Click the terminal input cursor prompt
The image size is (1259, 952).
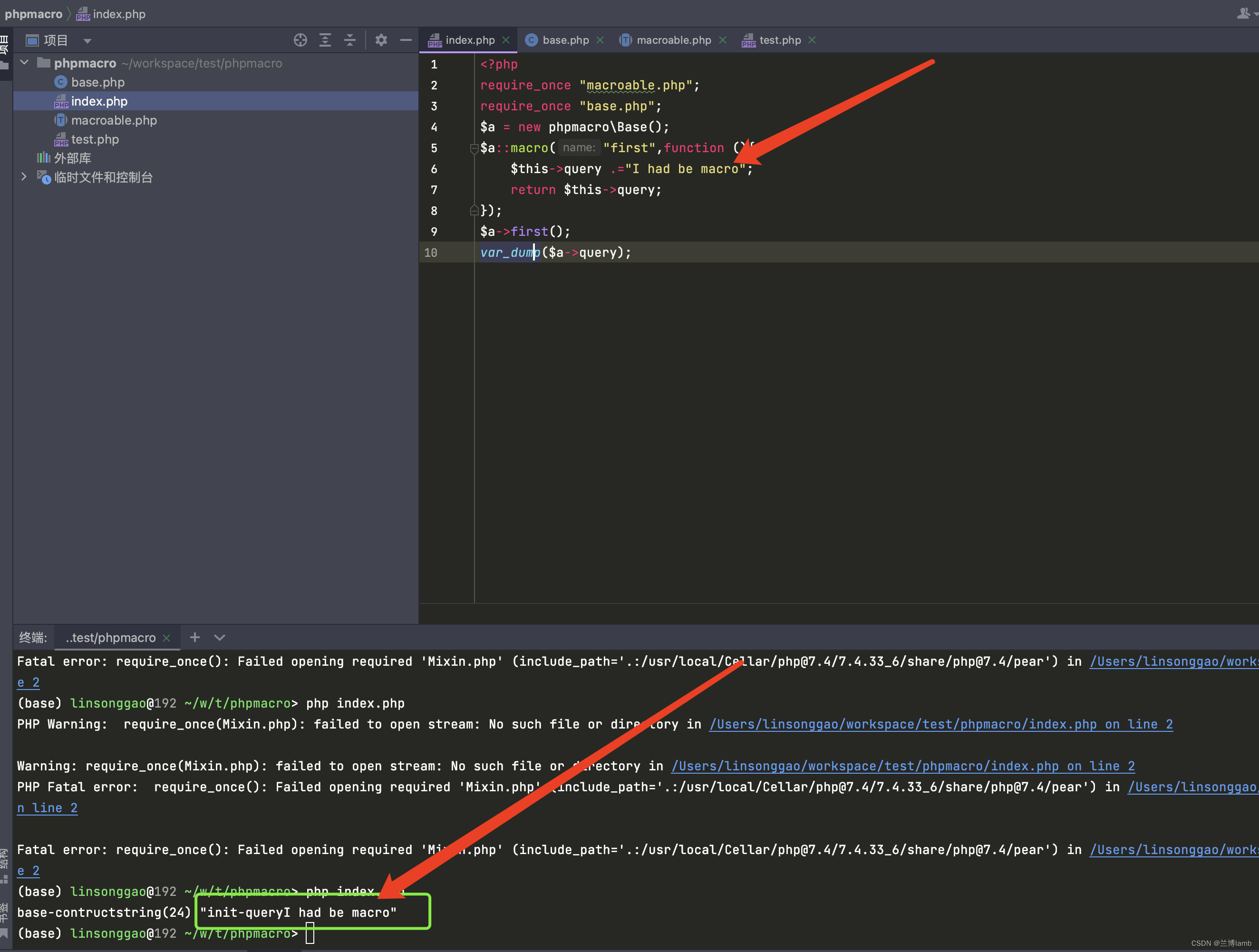[310, 934]
